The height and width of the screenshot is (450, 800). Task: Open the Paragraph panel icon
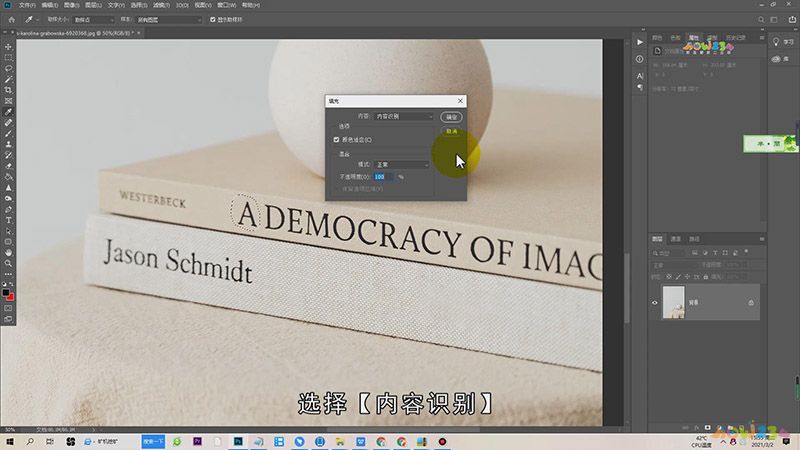(x=640, y=87)
